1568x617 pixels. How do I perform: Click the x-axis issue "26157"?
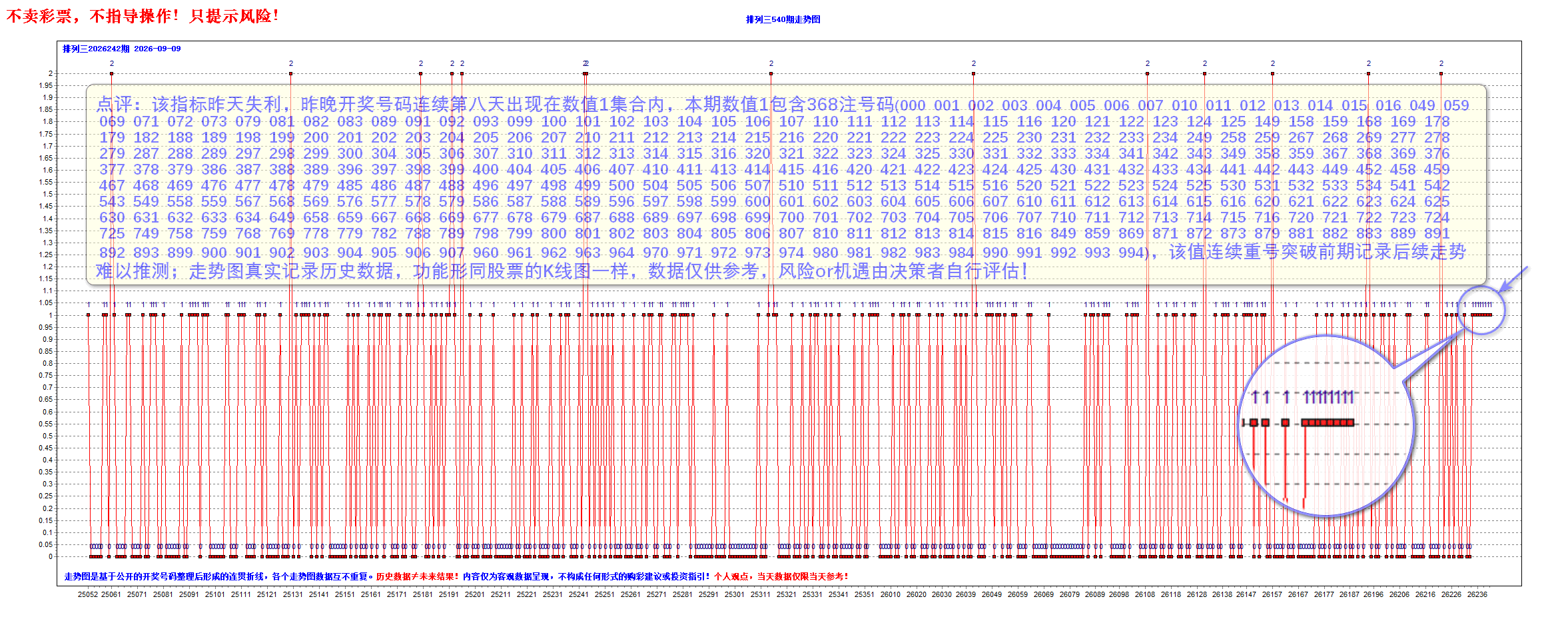pyautogui.click(x=1272, y=594)
